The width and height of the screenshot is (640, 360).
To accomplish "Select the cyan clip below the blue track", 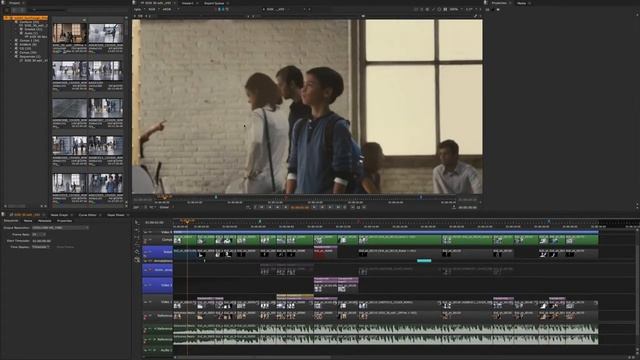I will pos(424,260).
